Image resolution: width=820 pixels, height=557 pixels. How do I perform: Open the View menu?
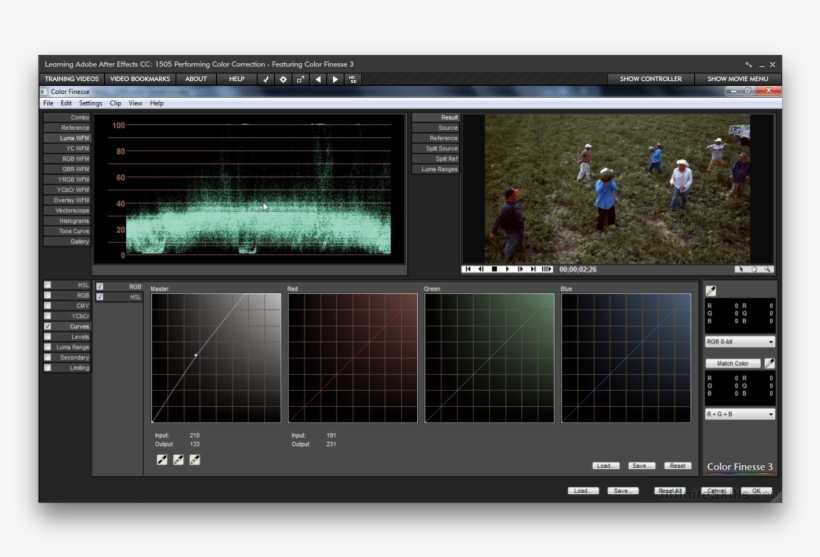coord(135,103)
